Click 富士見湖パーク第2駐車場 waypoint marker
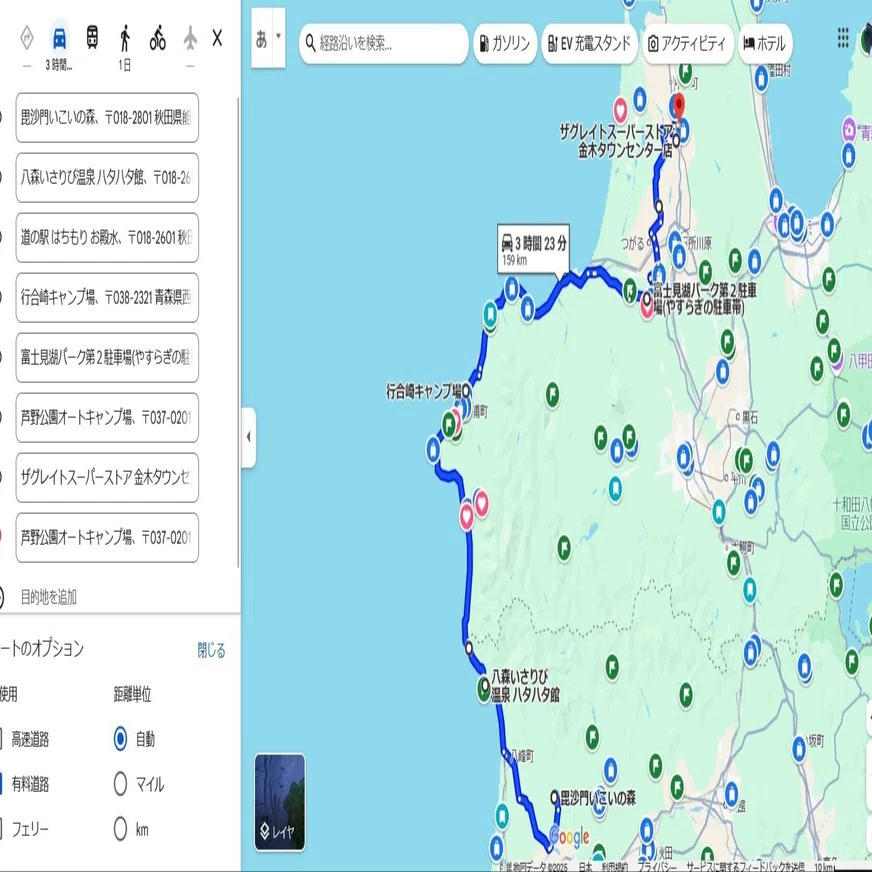The image size is (872, 872). [x=647, y=299]
